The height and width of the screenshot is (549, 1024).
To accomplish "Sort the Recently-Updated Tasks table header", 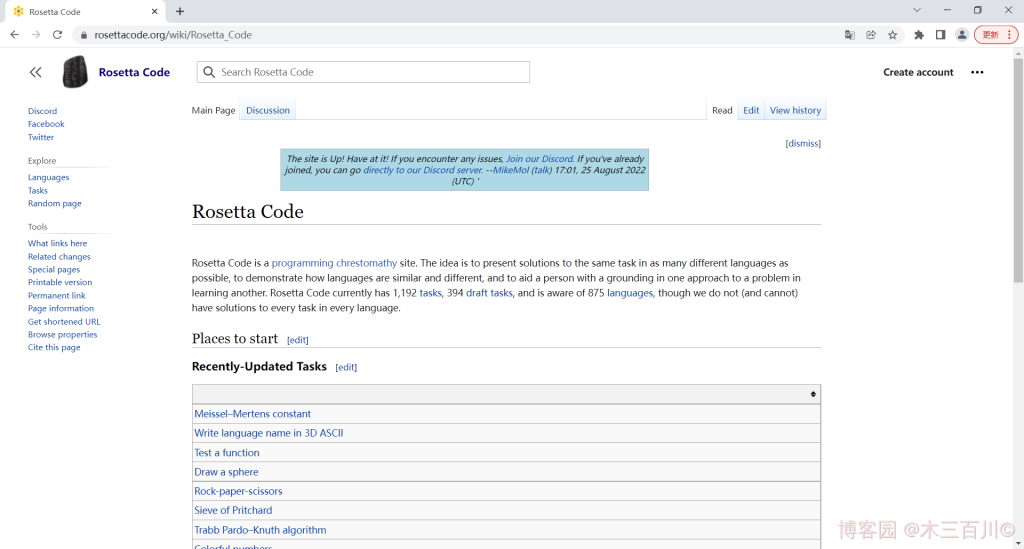I will click(x=812, y=394).
